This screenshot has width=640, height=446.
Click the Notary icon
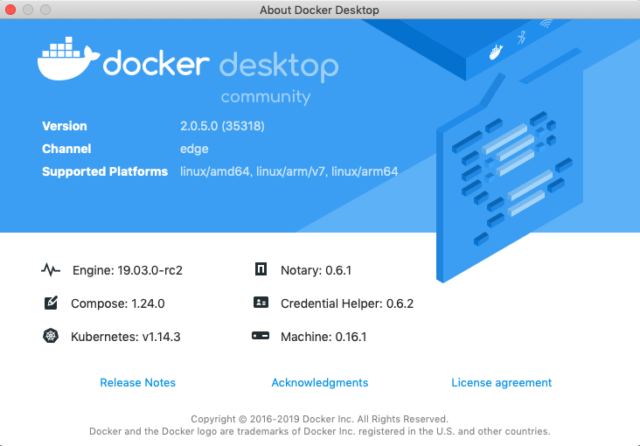click(261, 269)
